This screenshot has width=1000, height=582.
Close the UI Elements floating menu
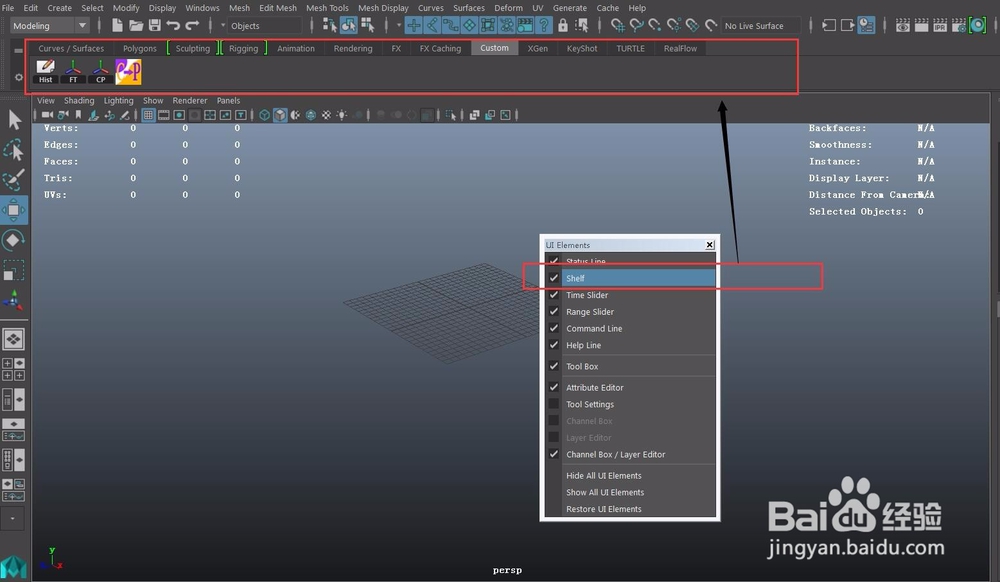click(709, 245)
